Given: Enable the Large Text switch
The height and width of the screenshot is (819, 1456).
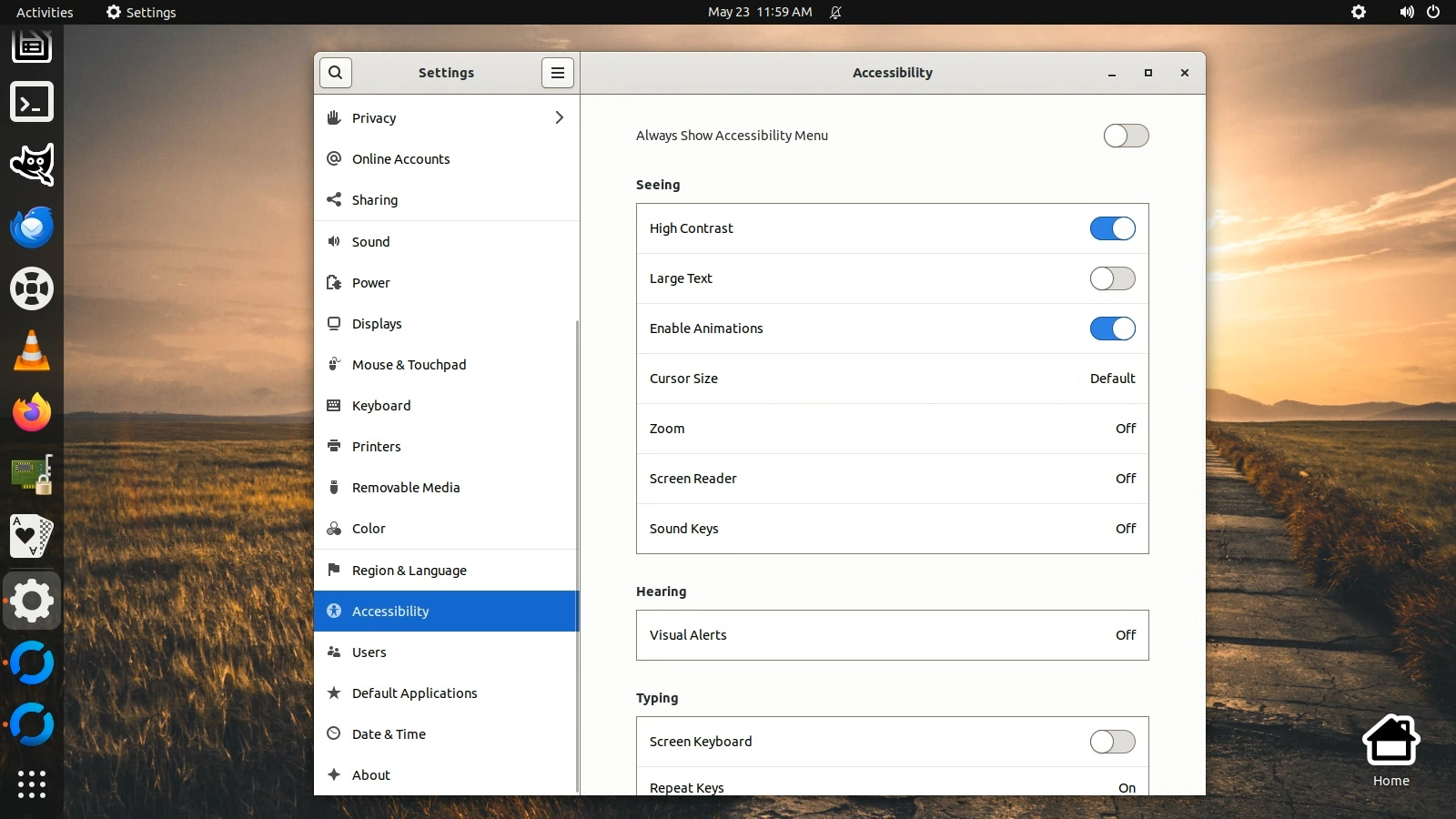Looking at the screenshot, I should point(1112,278).
